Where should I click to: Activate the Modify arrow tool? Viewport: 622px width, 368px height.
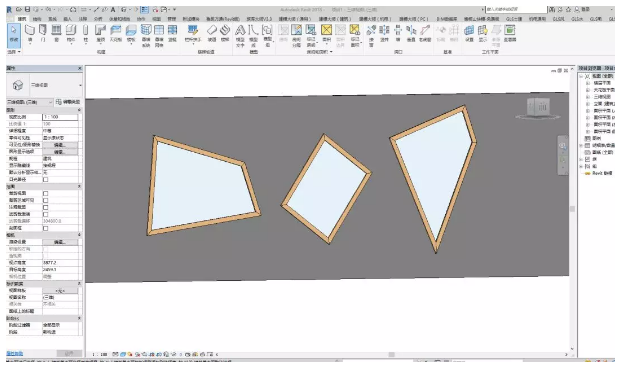13,34
